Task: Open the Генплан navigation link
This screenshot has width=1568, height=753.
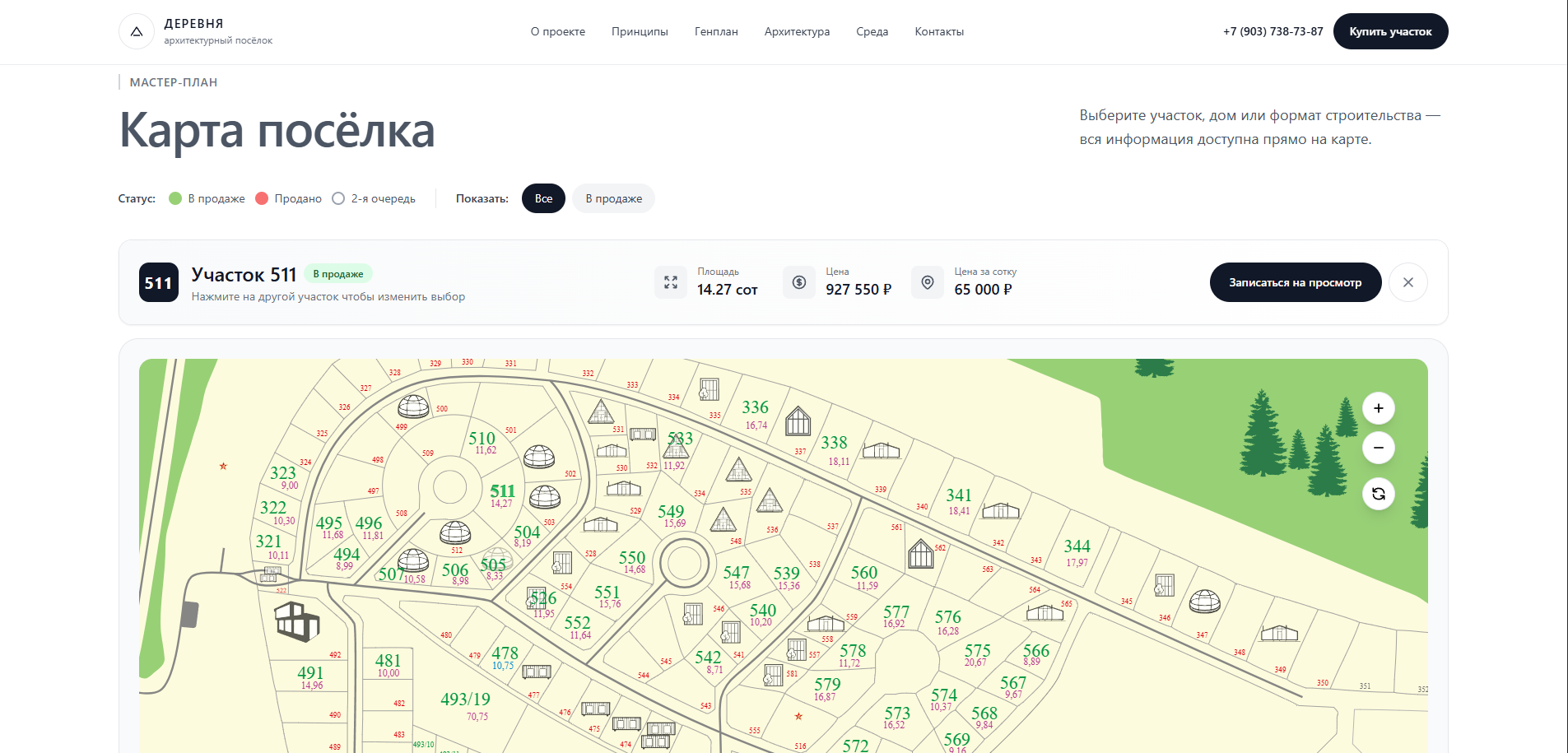Action: point(716,31)
